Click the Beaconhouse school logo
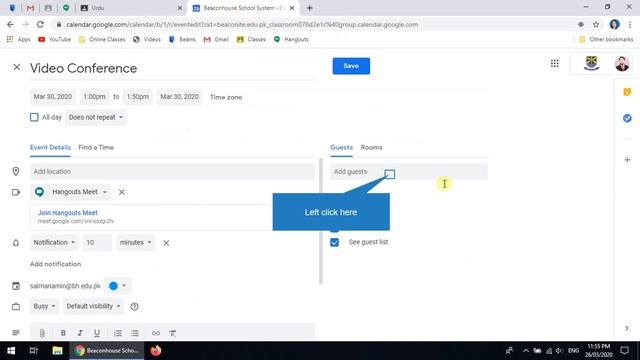The image size is (640, 360). click(x=591, y=63)
